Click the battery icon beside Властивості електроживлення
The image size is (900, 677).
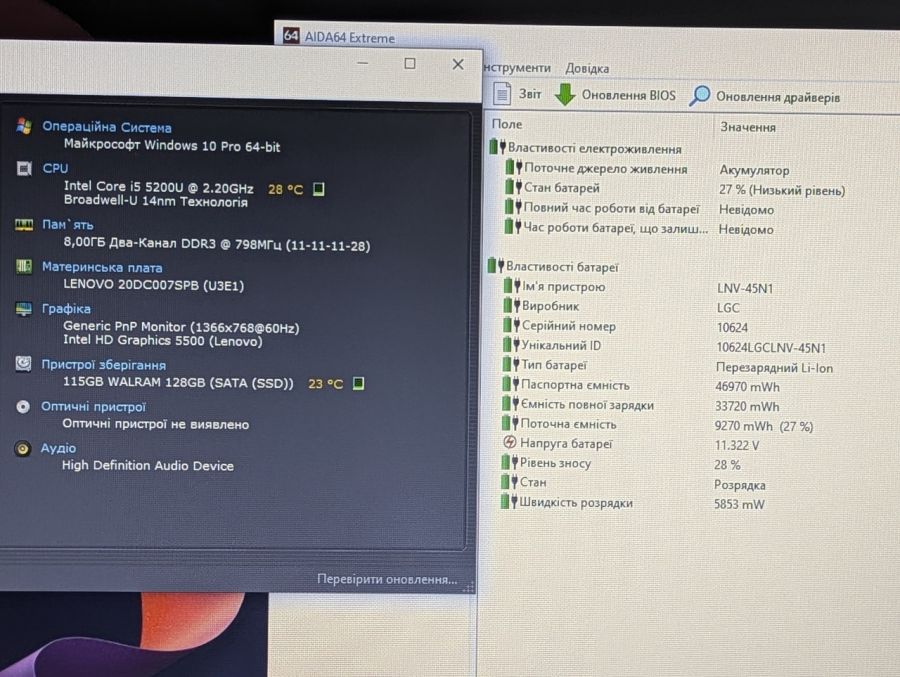point(497,147)
